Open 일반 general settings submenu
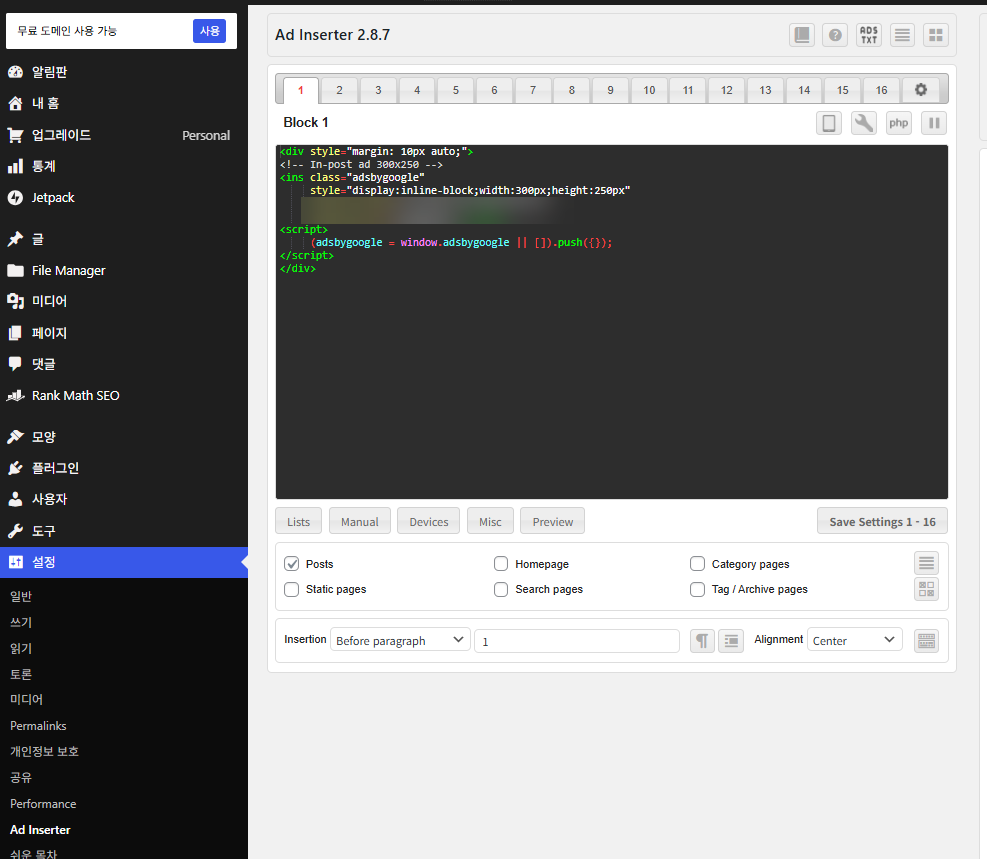987x859 pixels. [x=21, y=596]
